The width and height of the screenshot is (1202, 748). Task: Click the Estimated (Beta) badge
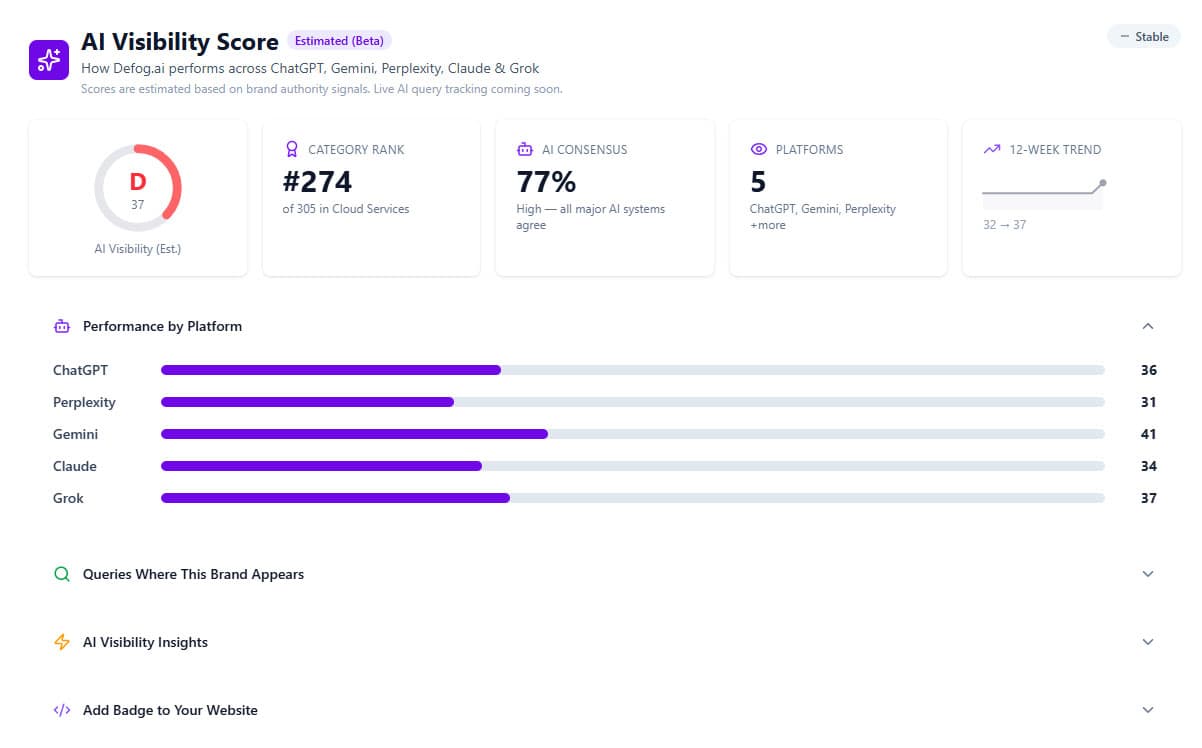pyautogui.click(x=339, y=41)
